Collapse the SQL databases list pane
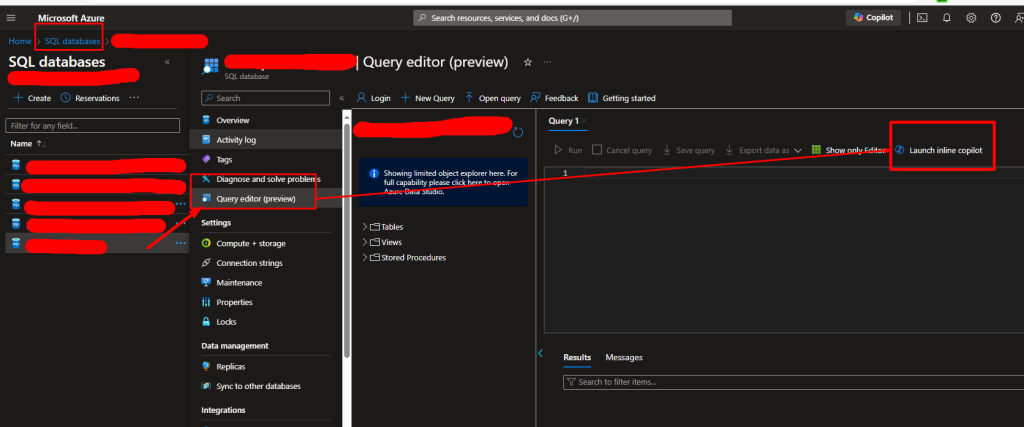 coord(167,62)
